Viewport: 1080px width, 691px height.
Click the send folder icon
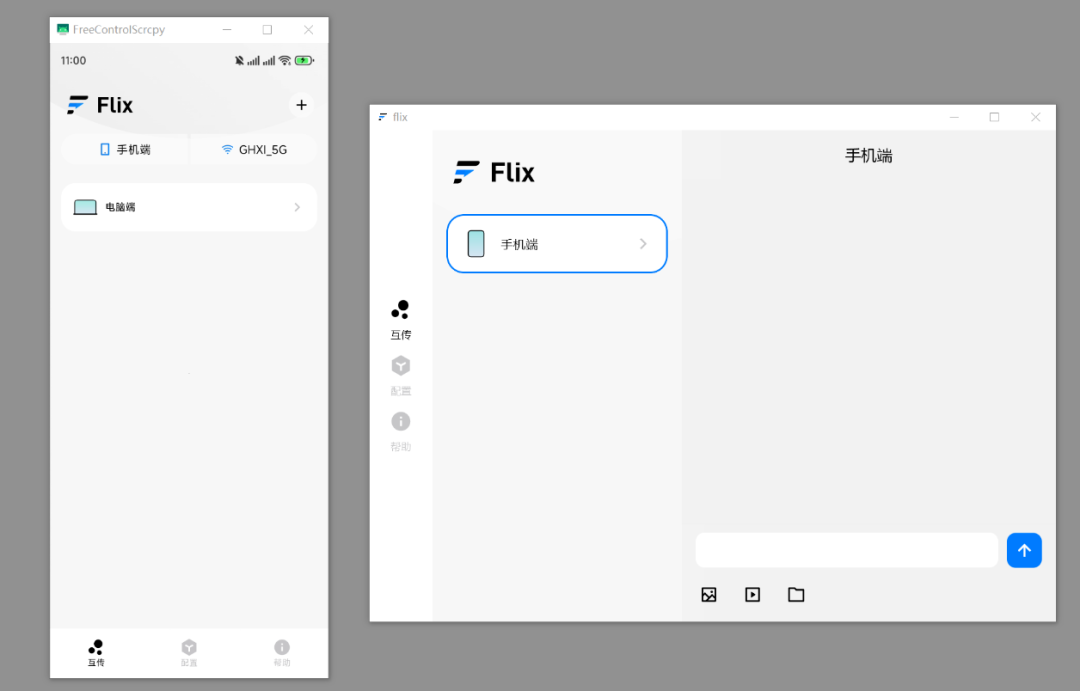coord(796,595)
